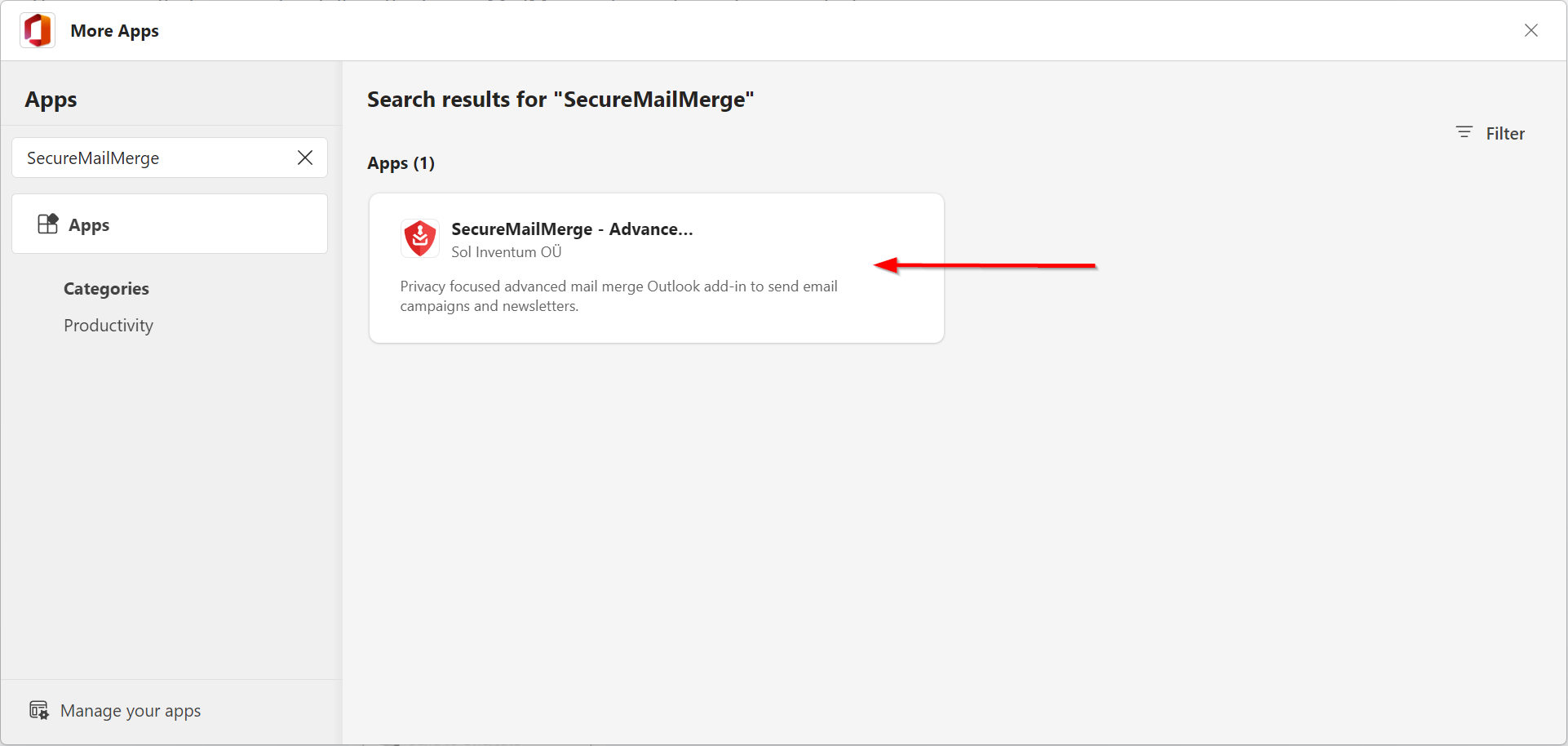Click the Manage your apps gear icon

coord(38,709)
